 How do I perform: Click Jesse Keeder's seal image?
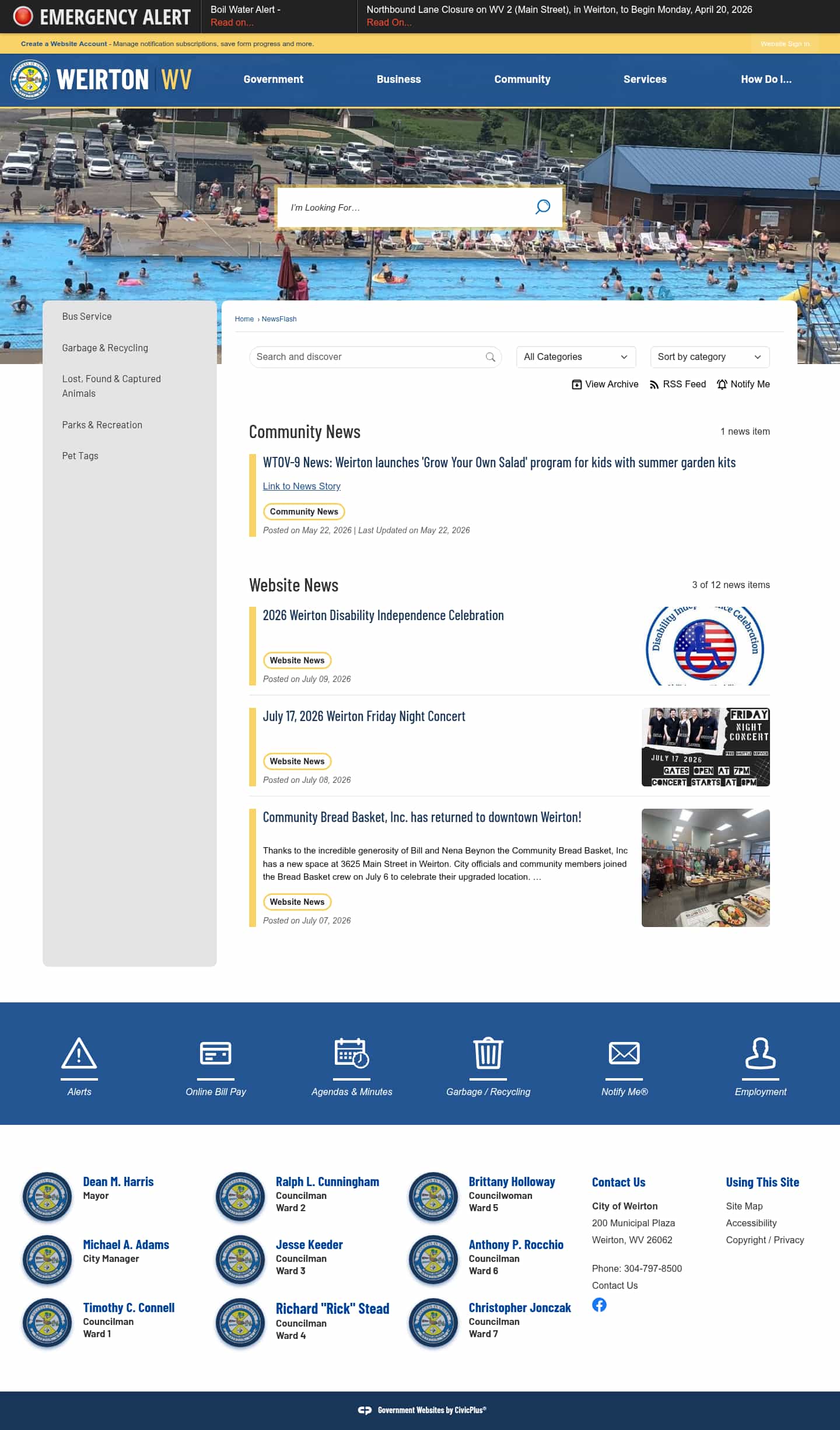point(240,1259)
